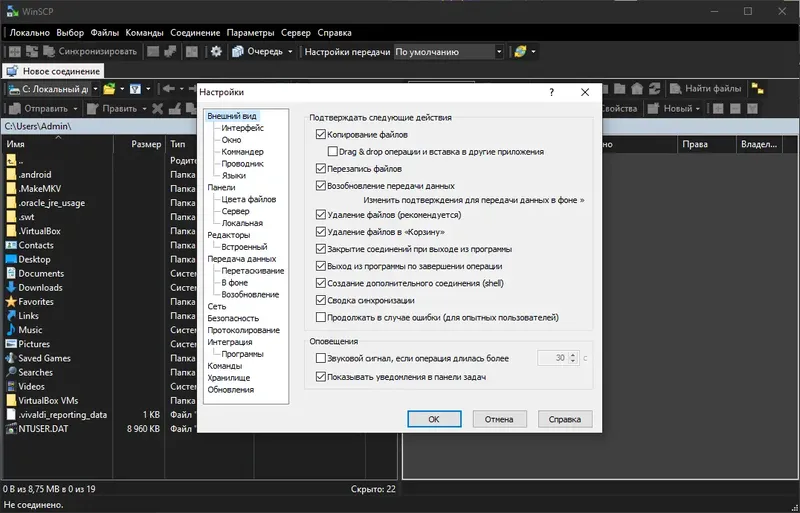Click the invert selection icon in remote toolbar
This screenshot has width=800, height=513.
tap(752, 108)
